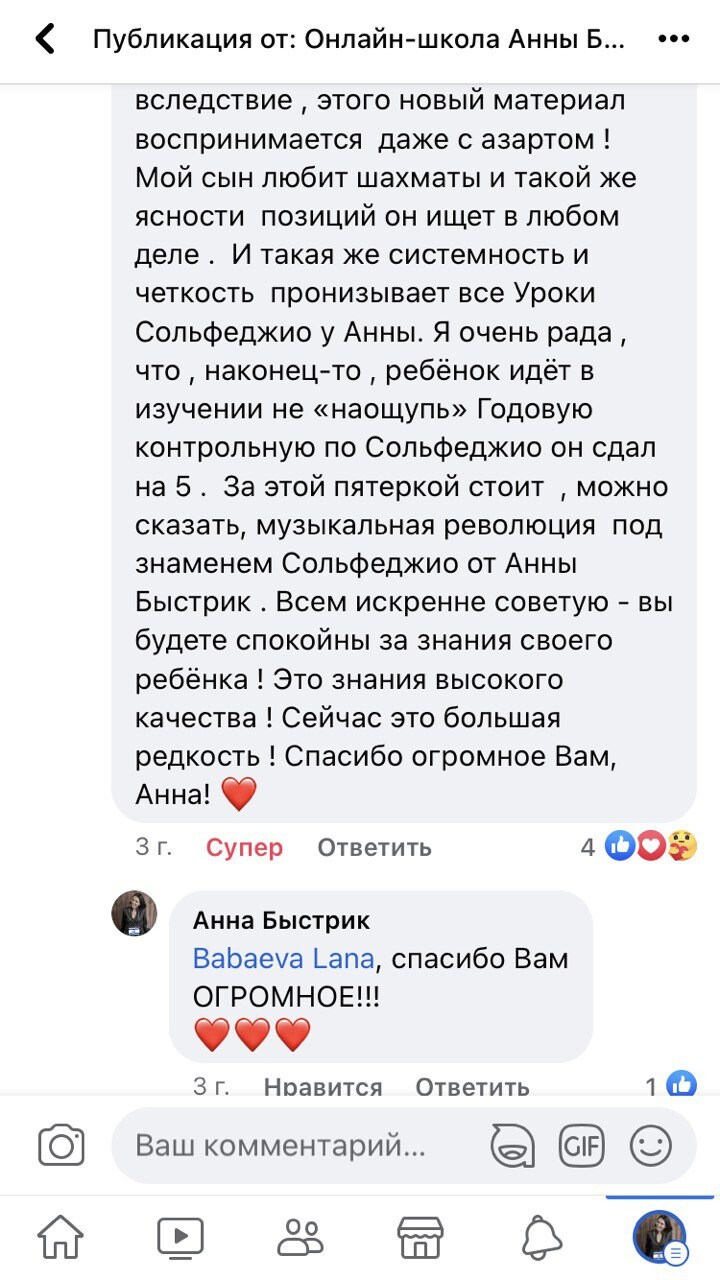Open the sticker picker icon
720x1280 pixels.
(512, 1145)
